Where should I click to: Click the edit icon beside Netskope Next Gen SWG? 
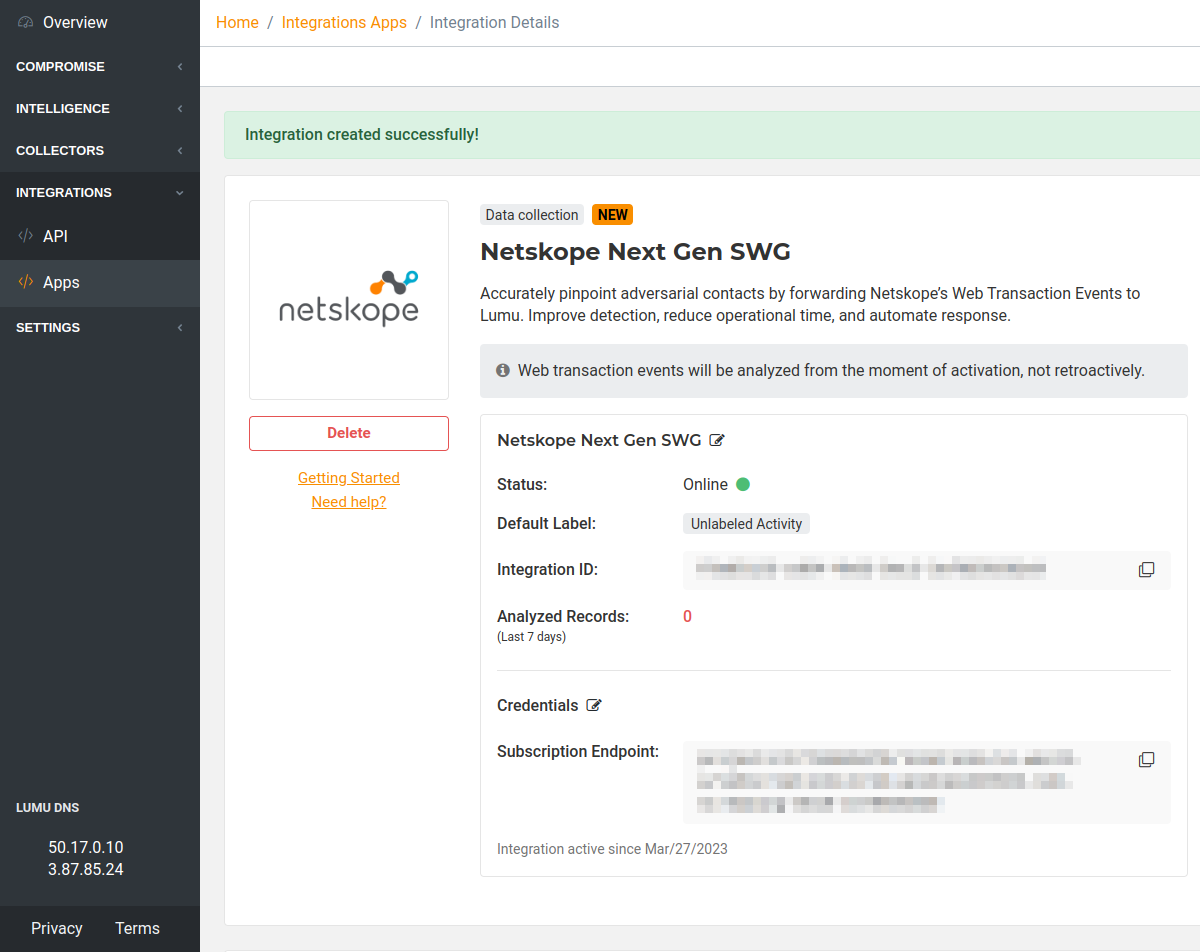pyautogui.click(x=717, y=440)
